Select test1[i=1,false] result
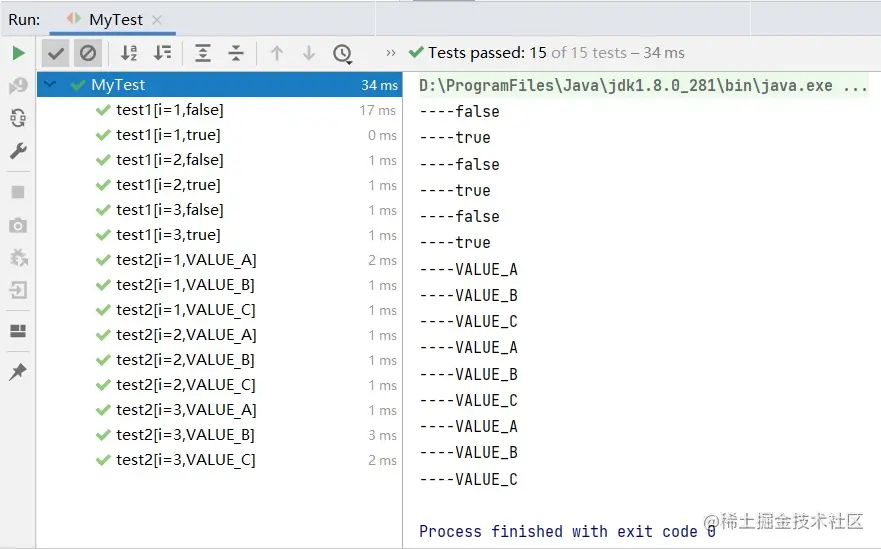Image resolution: width=881 pixels, height=549 pixels. tap(219, 110)
